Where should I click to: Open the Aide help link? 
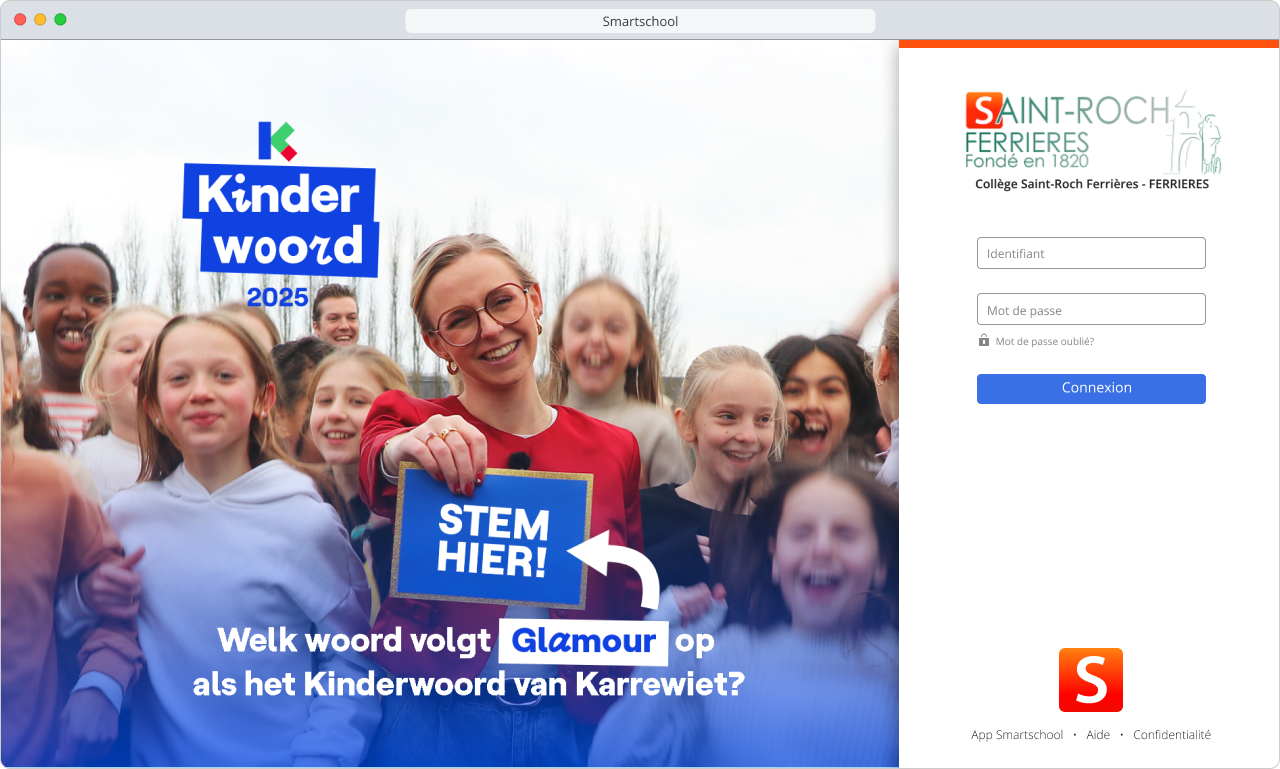(x=1098, y=735)
